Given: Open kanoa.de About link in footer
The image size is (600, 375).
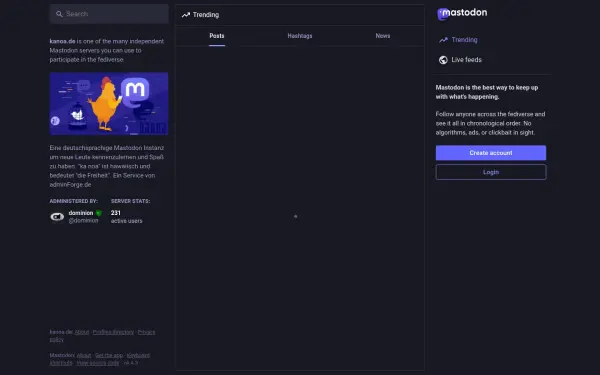Looking at the screenshot, I should click(x=82, y=332).
